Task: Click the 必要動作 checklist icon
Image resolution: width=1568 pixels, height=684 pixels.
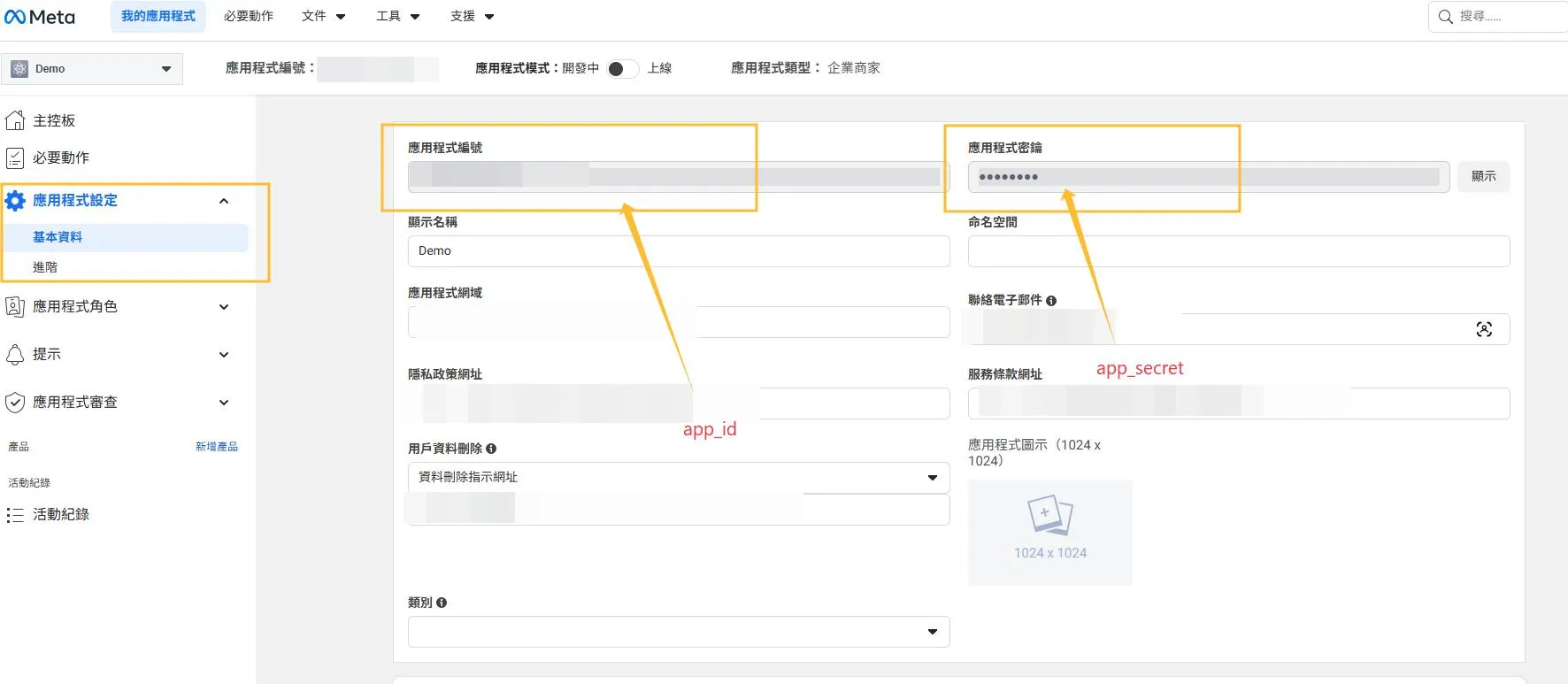Action: point(15,158)
